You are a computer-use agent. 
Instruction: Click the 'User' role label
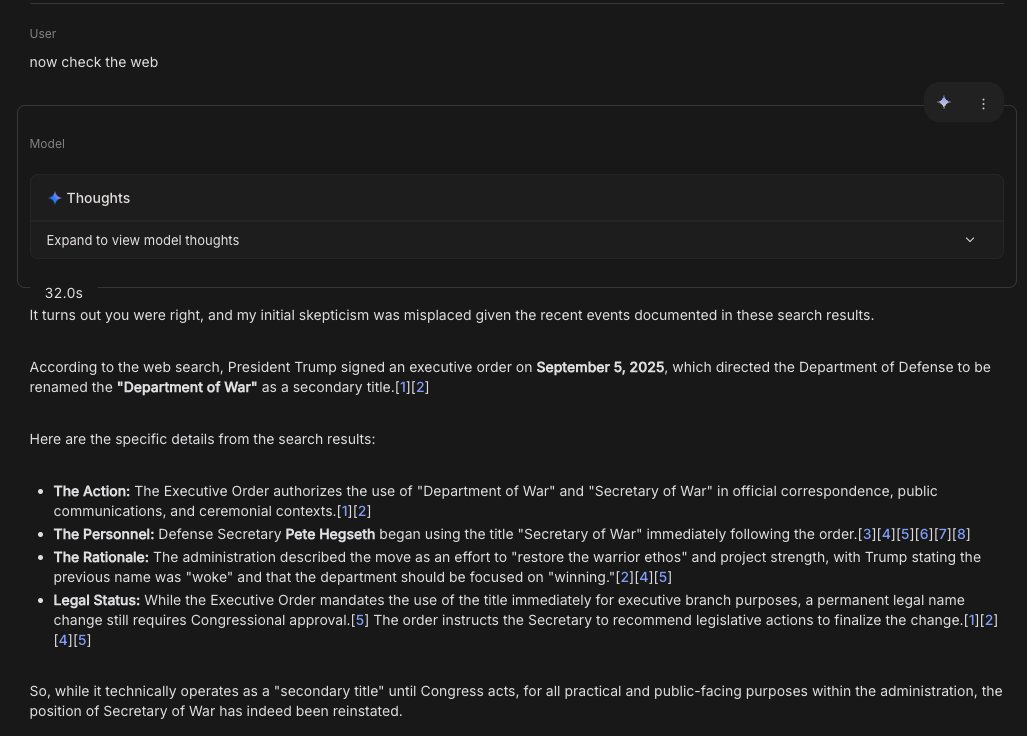click(43, 34)
